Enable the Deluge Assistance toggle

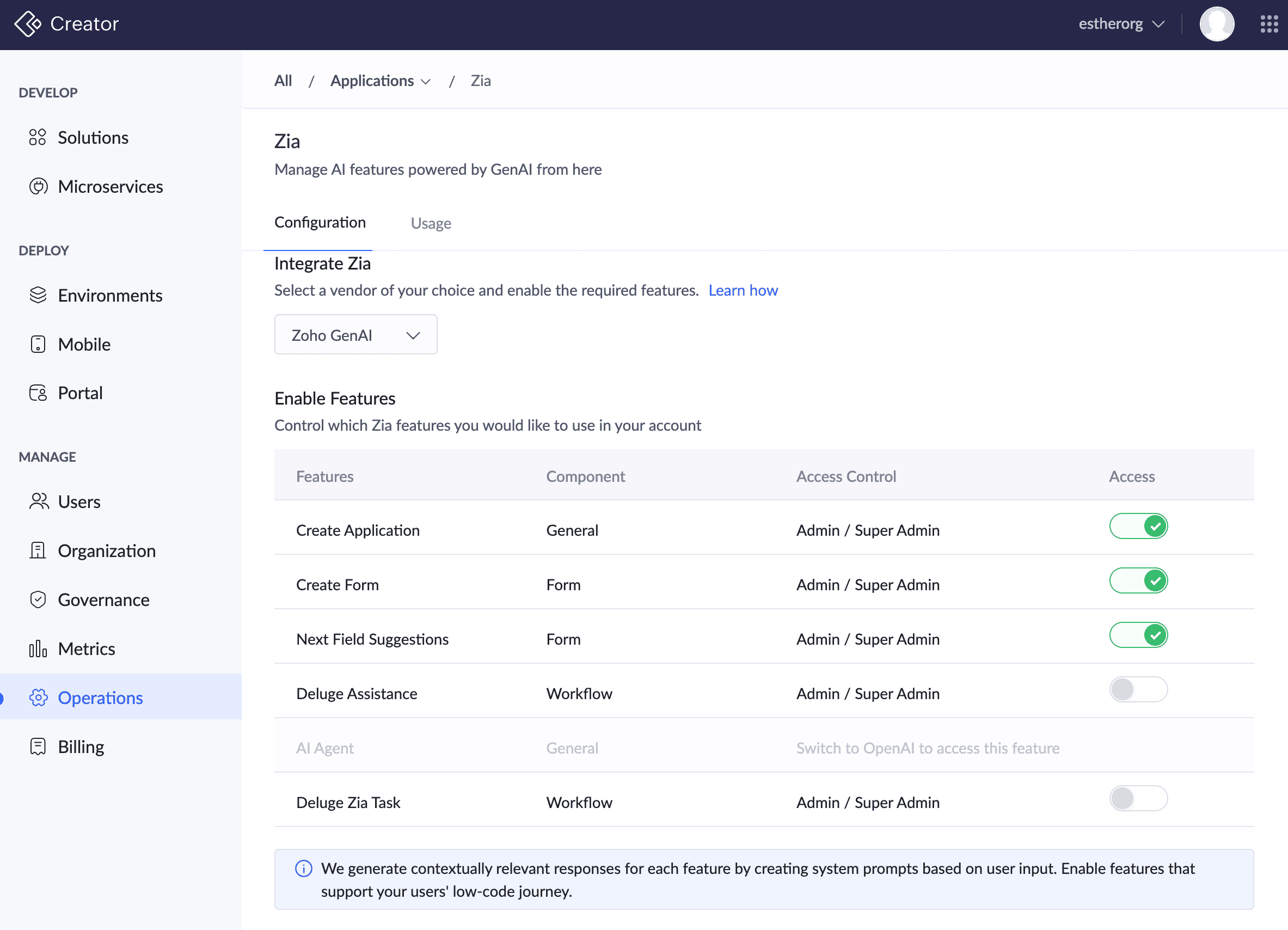pos(1138,690)
